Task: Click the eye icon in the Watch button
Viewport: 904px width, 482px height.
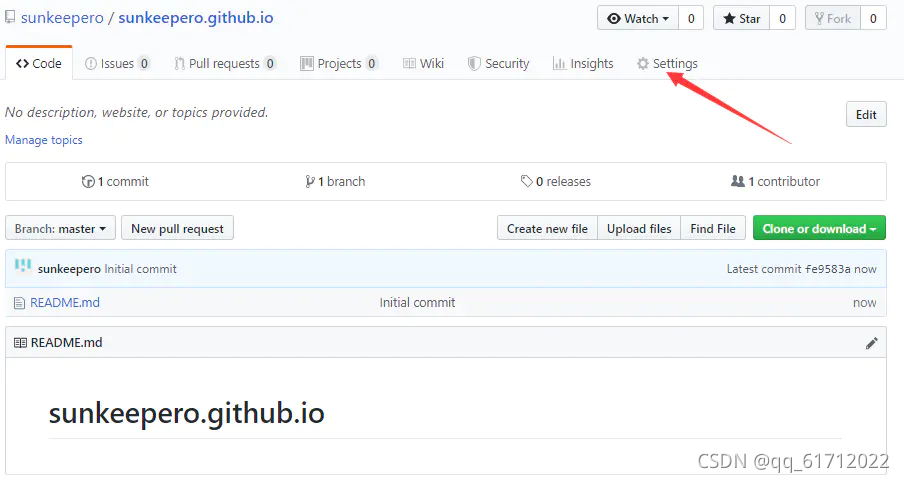Action: pyautogui.click(x=614, y=18)
